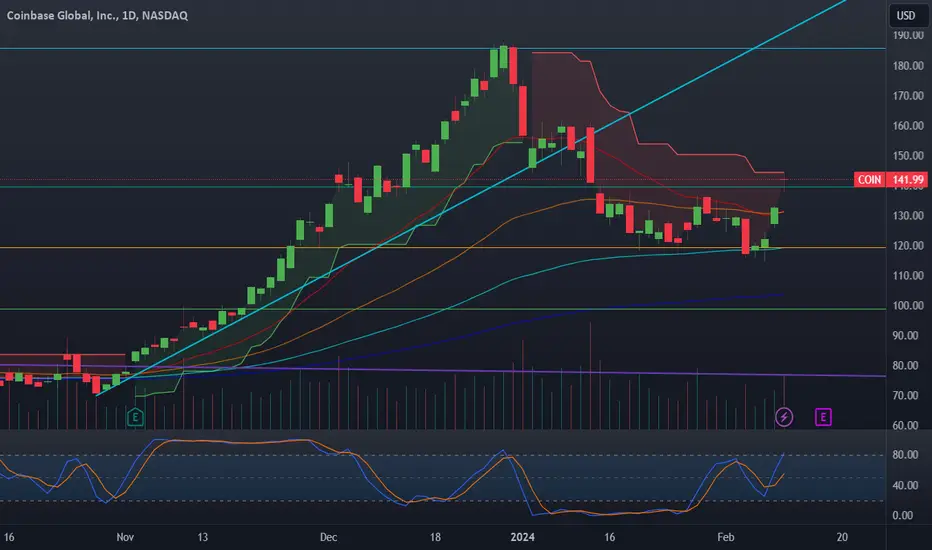Click the magenta upcoming earnings E marker
Image resolution: width=932 pixels, height=550 pixels.
pyautogui.click(x=823, y=417)
